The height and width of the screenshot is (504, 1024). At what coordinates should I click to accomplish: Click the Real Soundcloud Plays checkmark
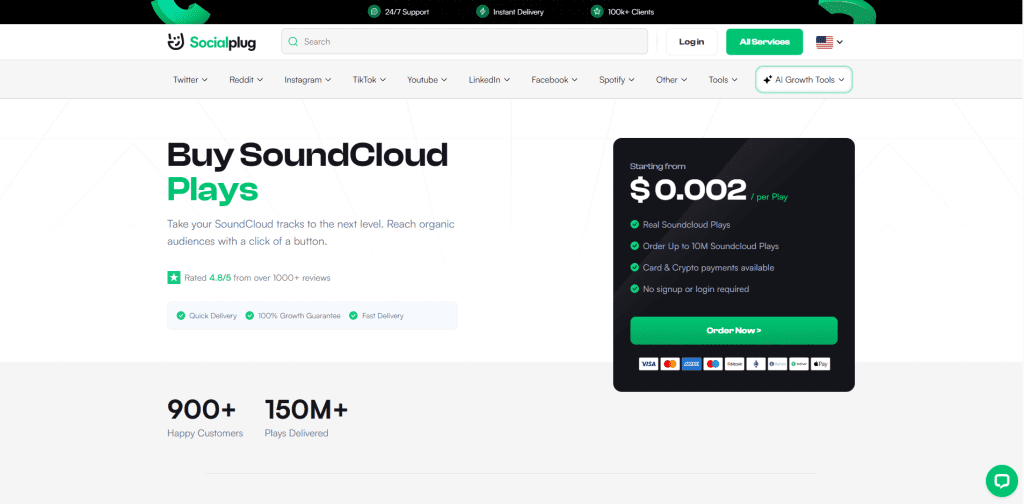coord(634,224)
